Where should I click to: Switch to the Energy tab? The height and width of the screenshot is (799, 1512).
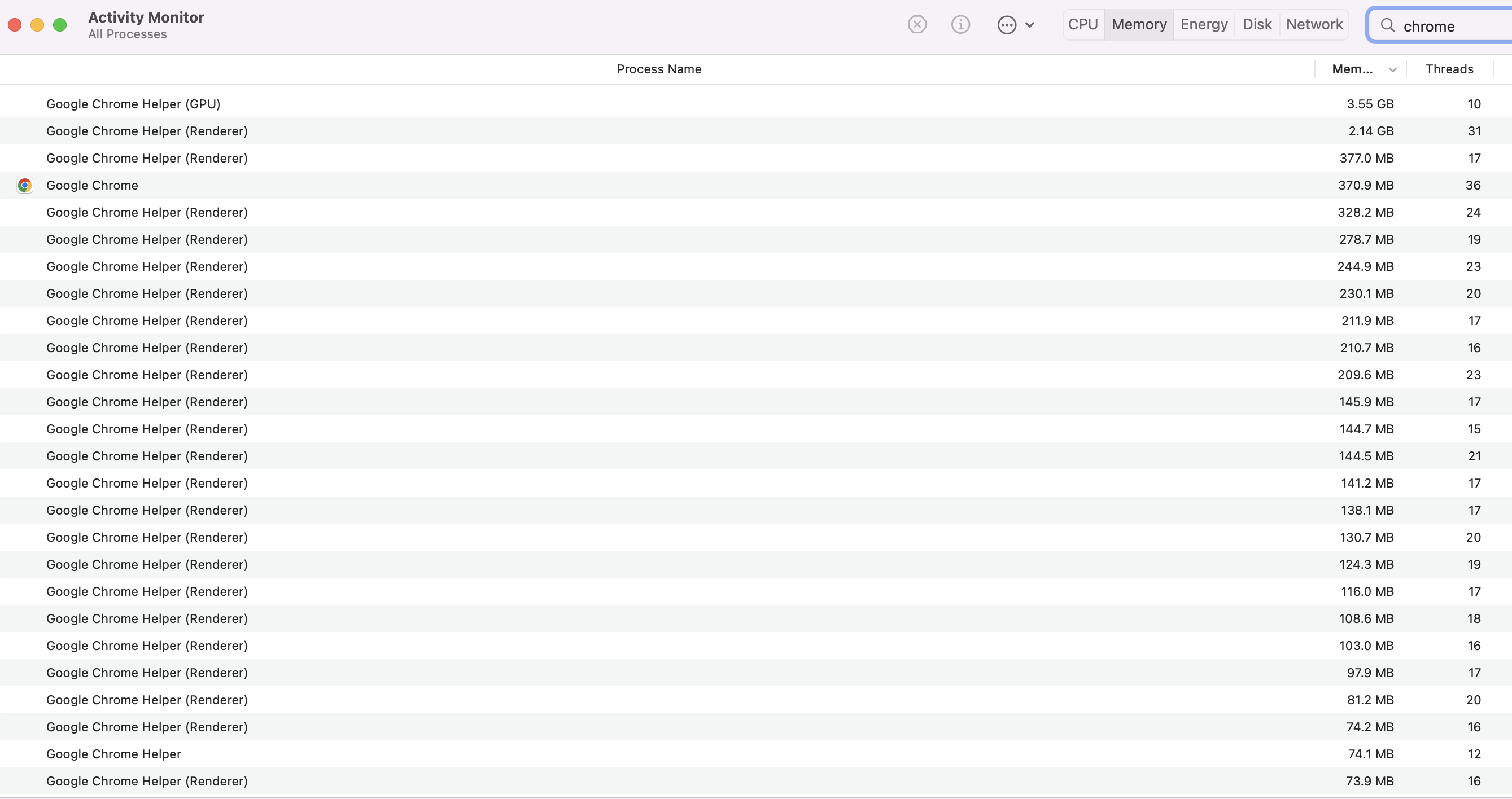coord(1204,25)
